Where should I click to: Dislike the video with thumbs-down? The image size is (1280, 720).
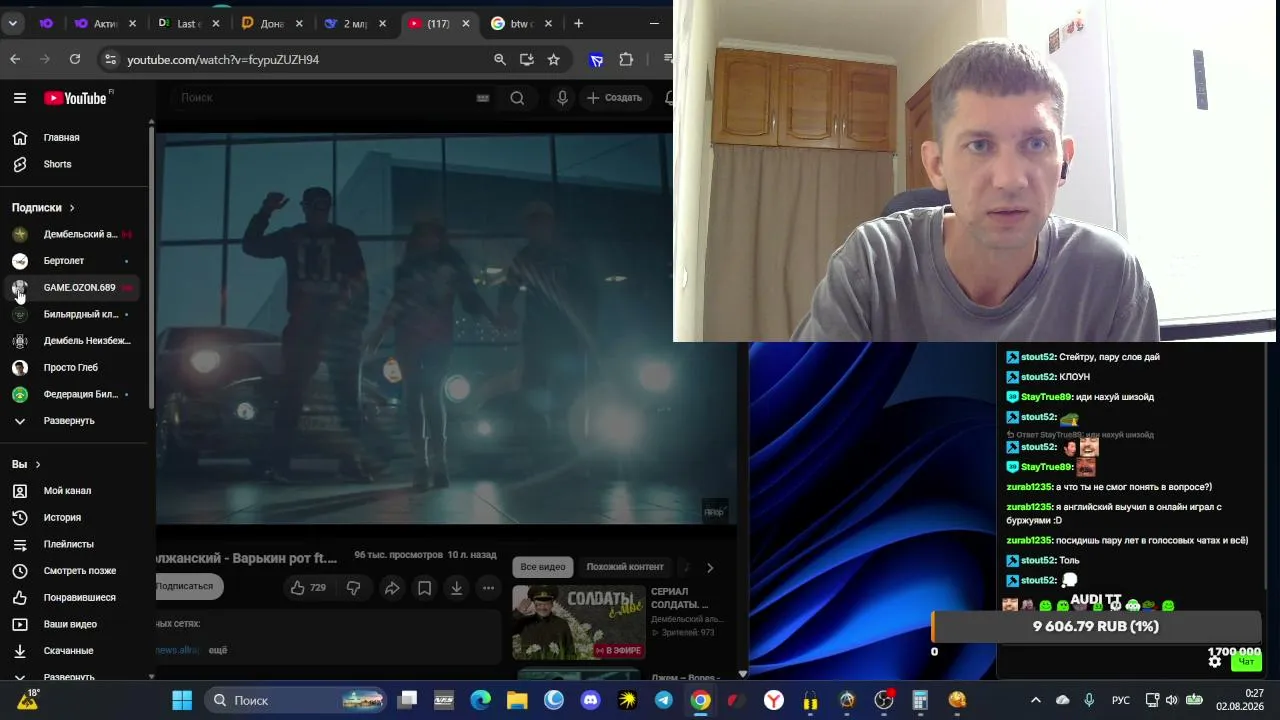(353, 588)
